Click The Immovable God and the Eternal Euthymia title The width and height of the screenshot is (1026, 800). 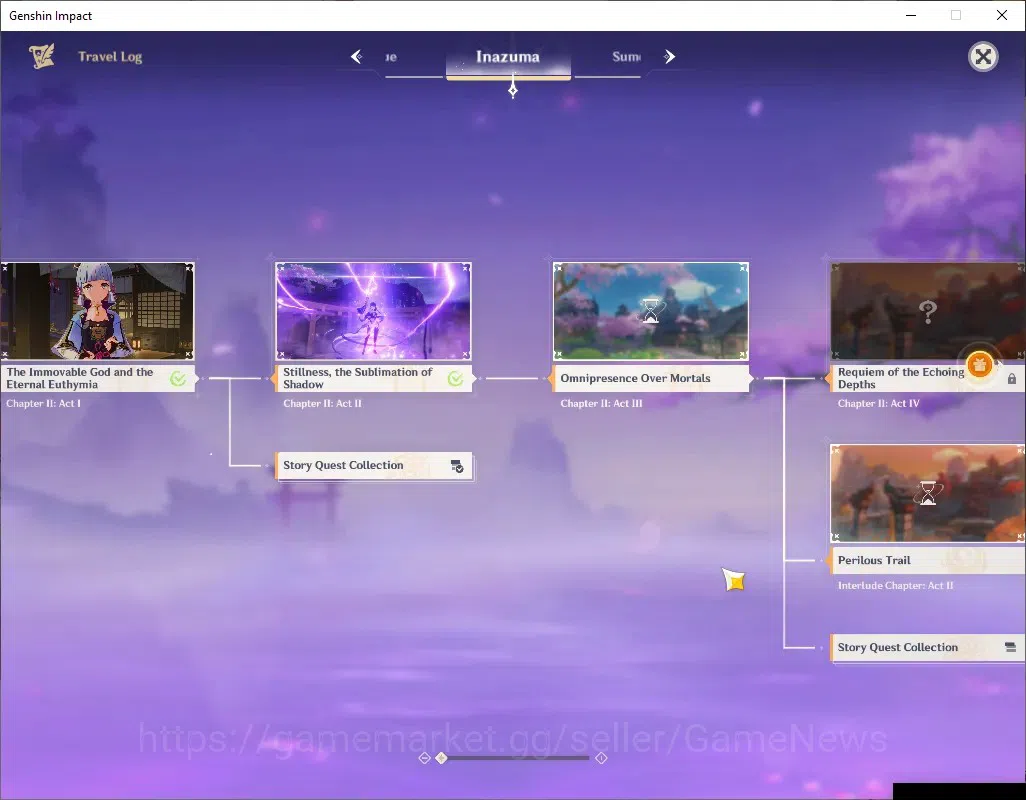pyautogui.click(x=80, y=378)
